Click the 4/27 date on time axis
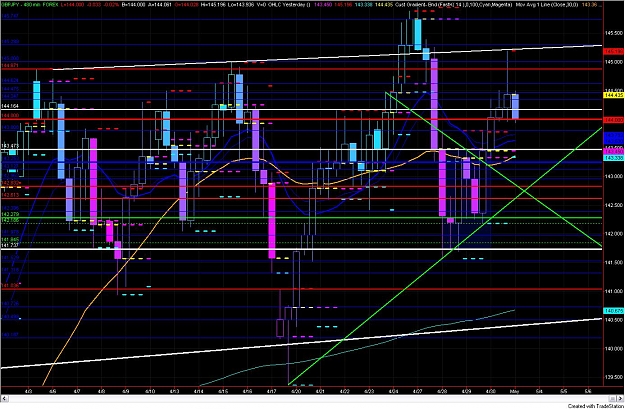This screenshot has width=625, height=409. pos(417,391)
